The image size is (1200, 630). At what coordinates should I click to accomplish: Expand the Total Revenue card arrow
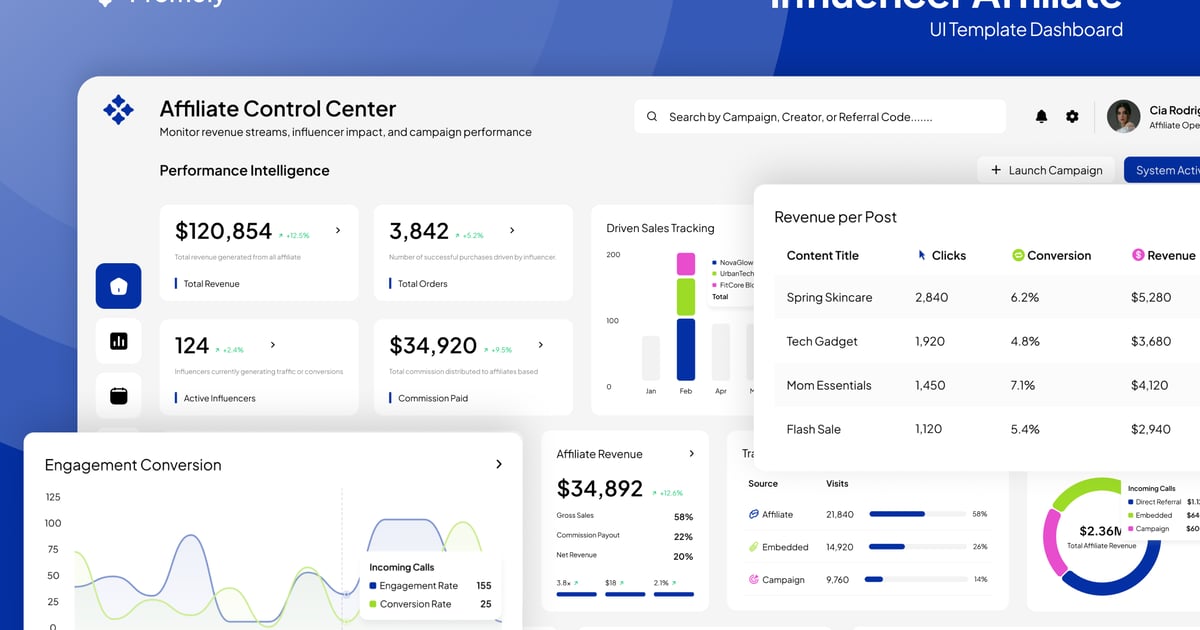pos(338,230)
